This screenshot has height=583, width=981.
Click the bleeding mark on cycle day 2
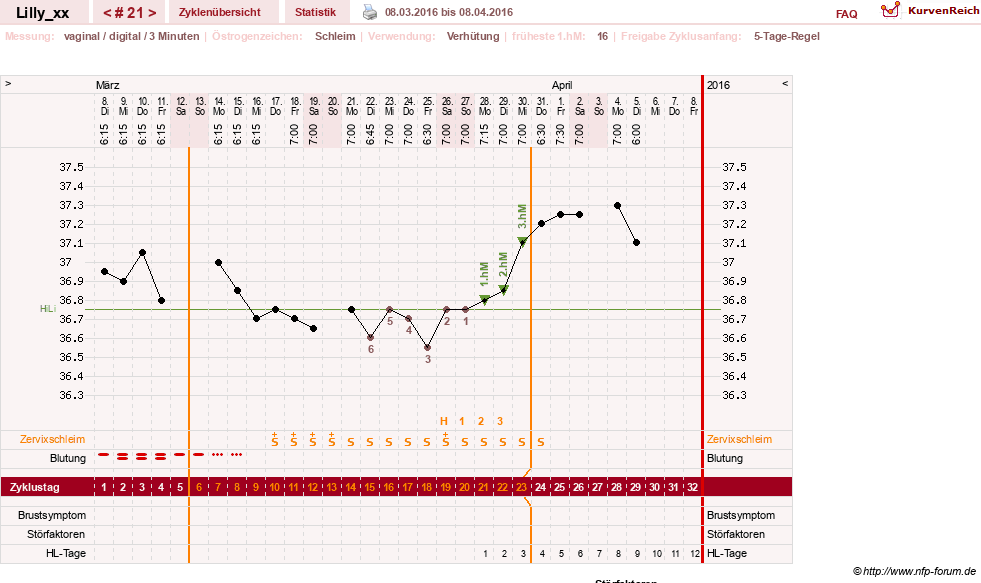pos(123,457)
